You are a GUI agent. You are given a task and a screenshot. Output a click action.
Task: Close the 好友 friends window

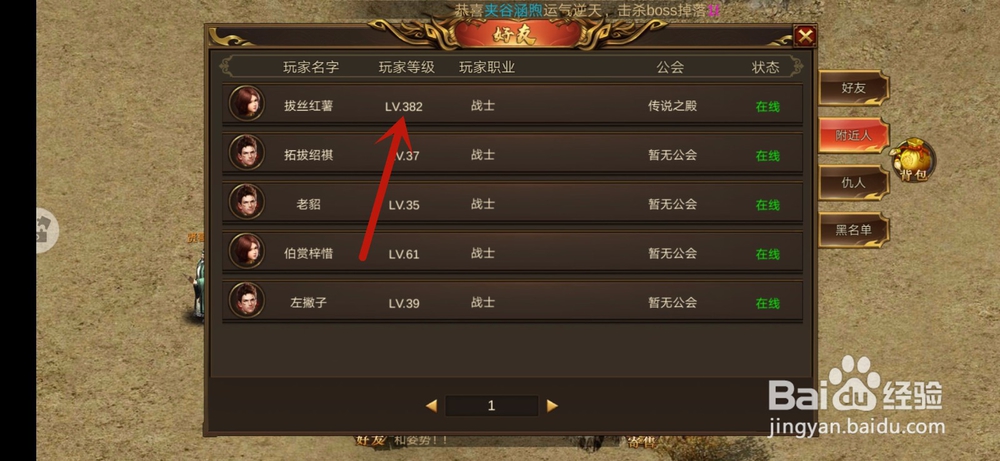[805, 36]
